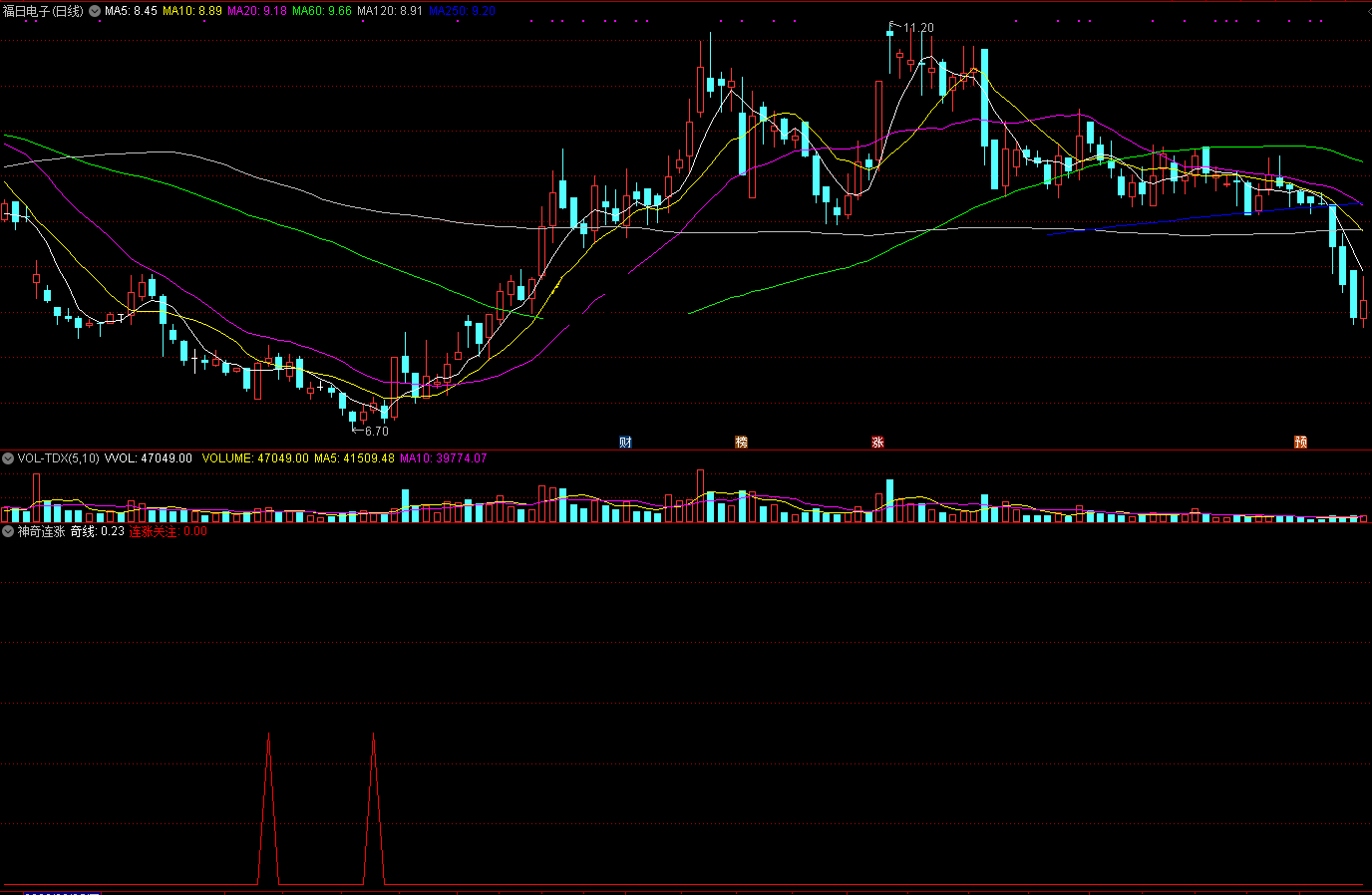Click the 6.70 low price label

pos(376,432)
